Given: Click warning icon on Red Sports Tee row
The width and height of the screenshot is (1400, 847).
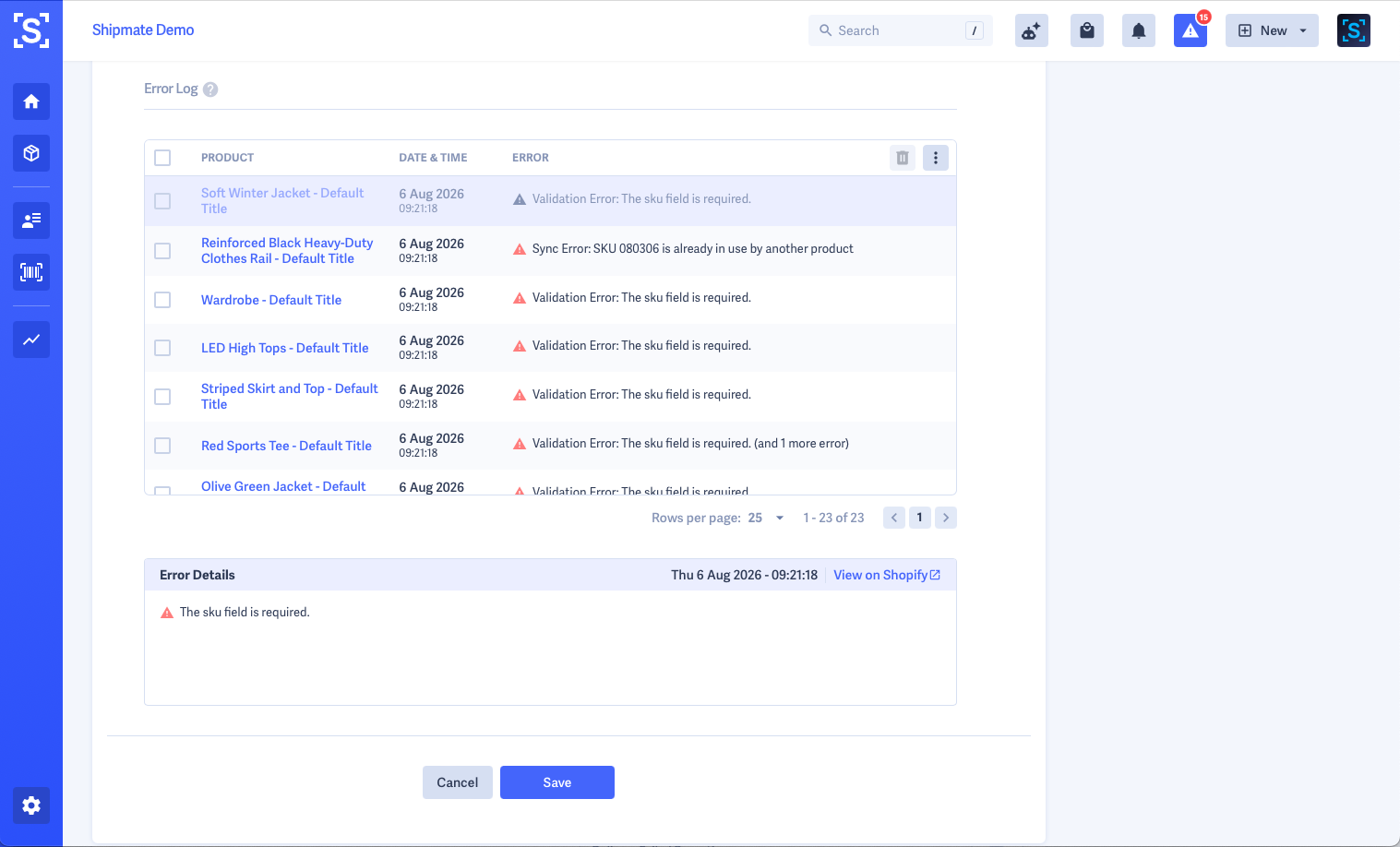Looking at the screenshot, I should tap(520, 444).
